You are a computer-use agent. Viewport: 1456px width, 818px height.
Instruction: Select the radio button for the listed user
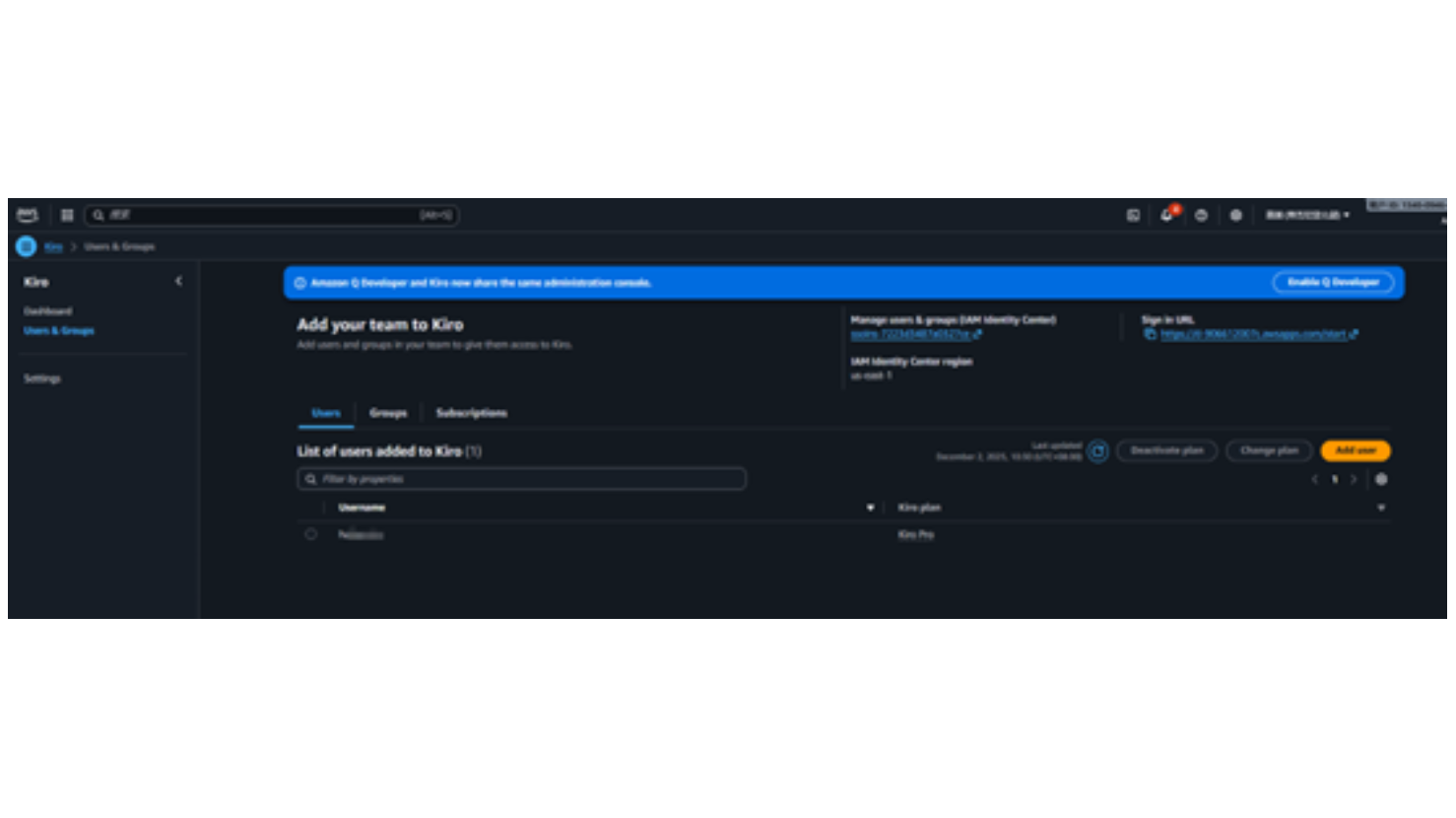click(x=311, y=534)
